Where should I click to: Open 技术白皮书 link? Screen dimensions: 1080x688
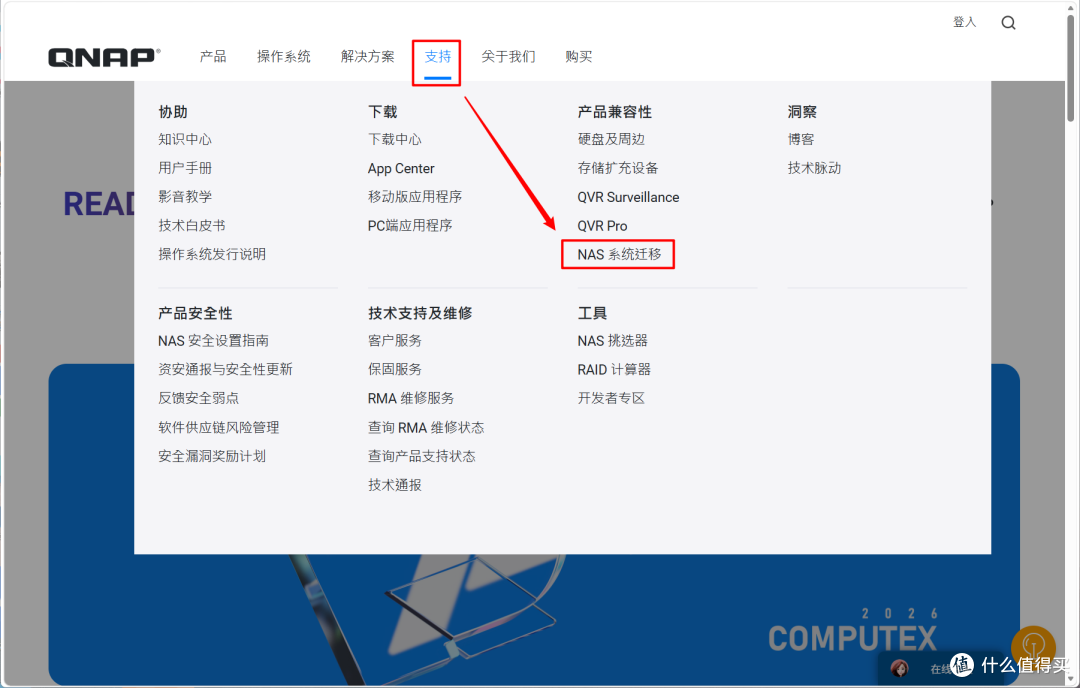(192, 226)
